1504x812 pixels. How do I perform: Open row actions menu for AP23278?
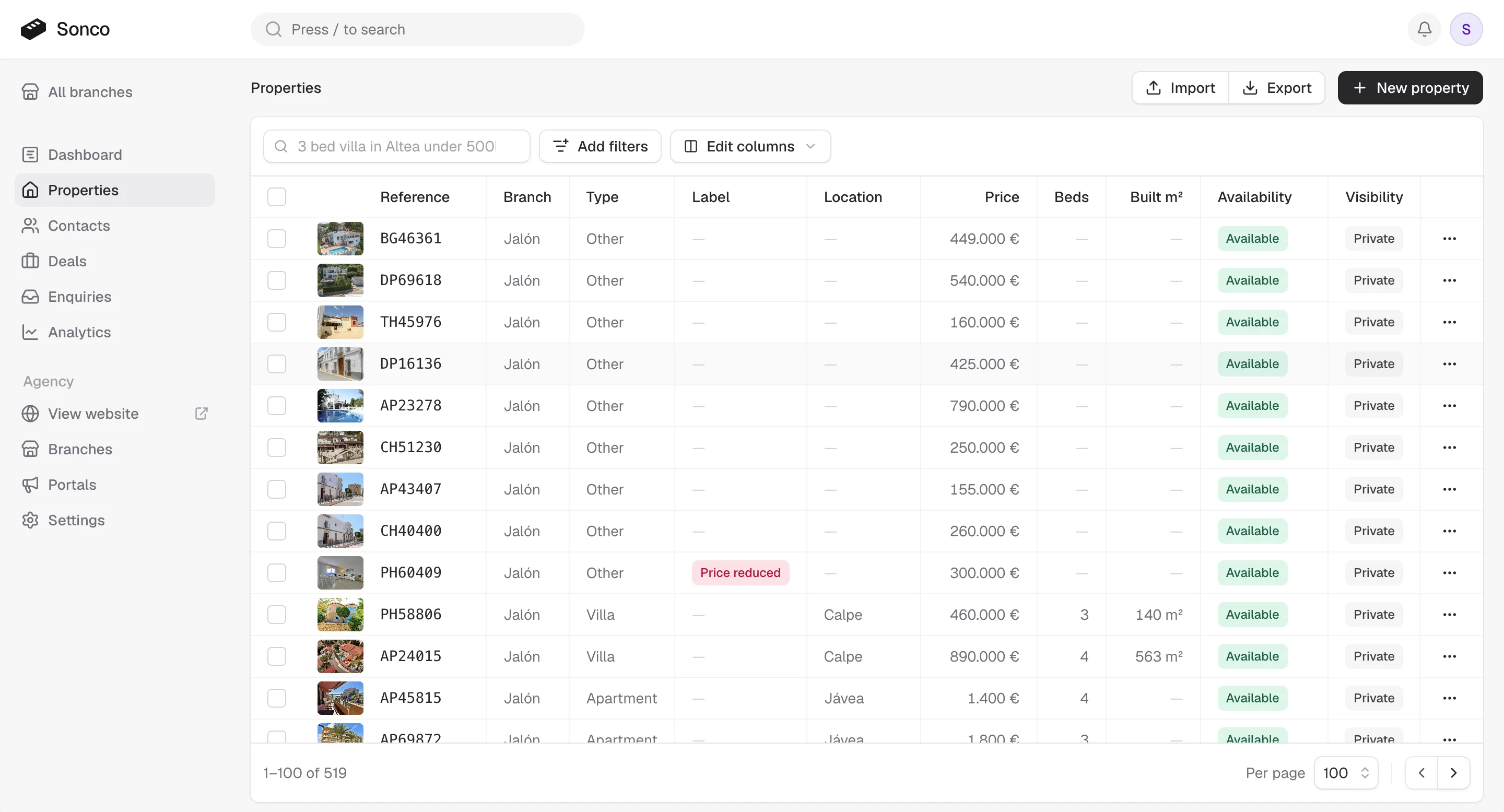click(x=1449, y=406)
